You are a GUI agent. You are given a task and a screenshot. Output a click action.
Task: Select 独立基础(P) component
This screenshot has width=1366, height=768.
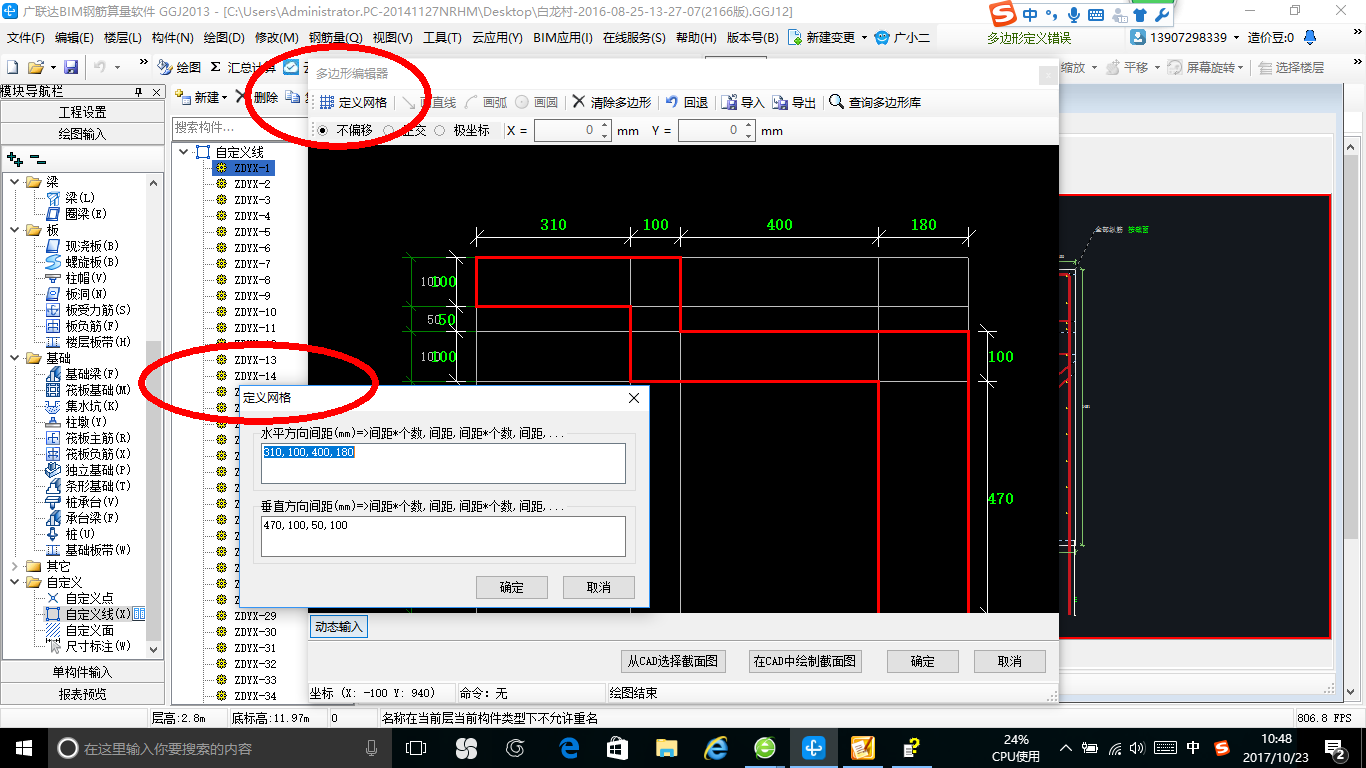coord(98,470)
